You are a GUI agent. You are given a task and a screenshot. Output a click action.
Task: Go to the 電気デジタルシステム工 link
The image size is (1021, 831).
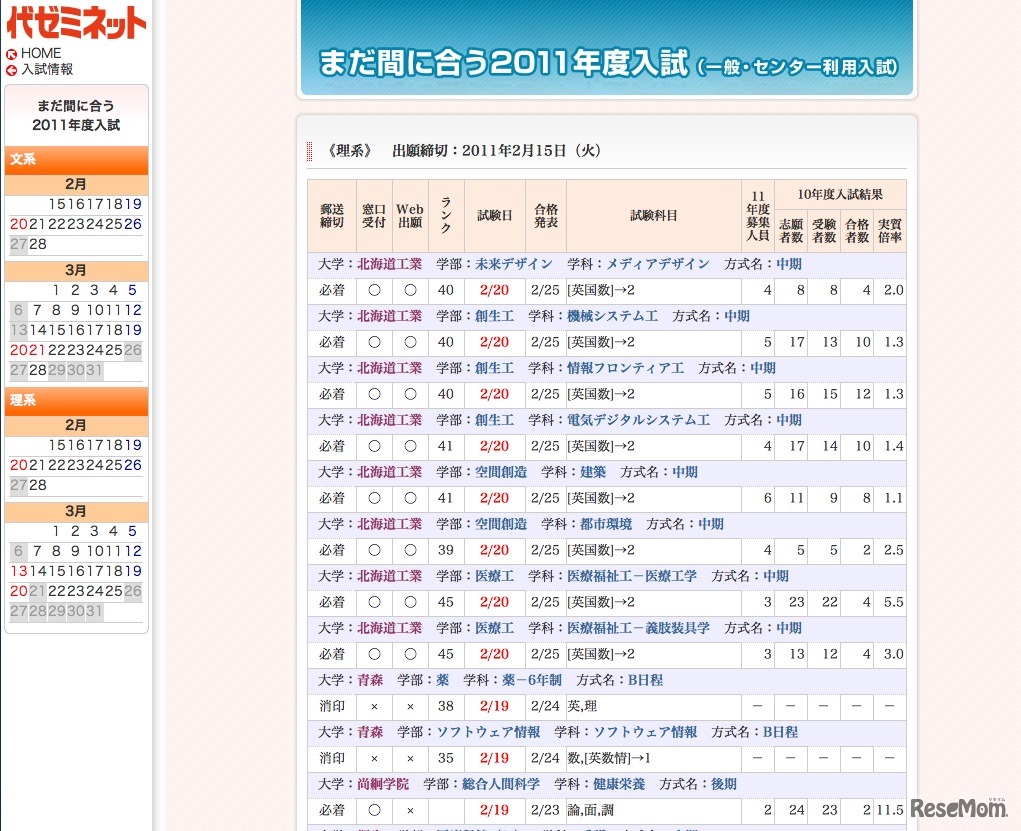point(638,420)
